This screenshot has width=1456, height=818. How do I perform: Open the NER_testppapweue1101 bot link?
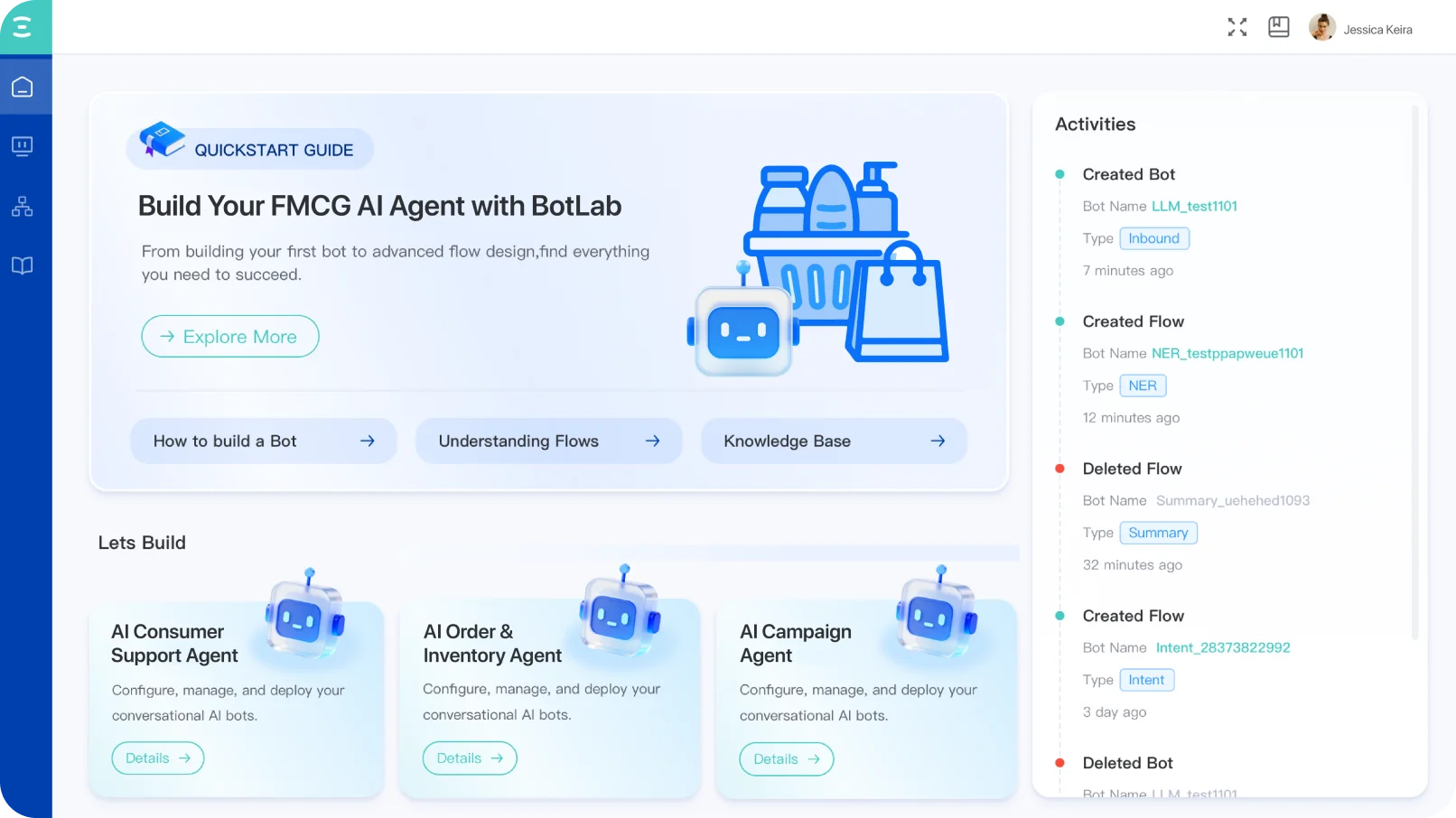(x=1227, y=353)
